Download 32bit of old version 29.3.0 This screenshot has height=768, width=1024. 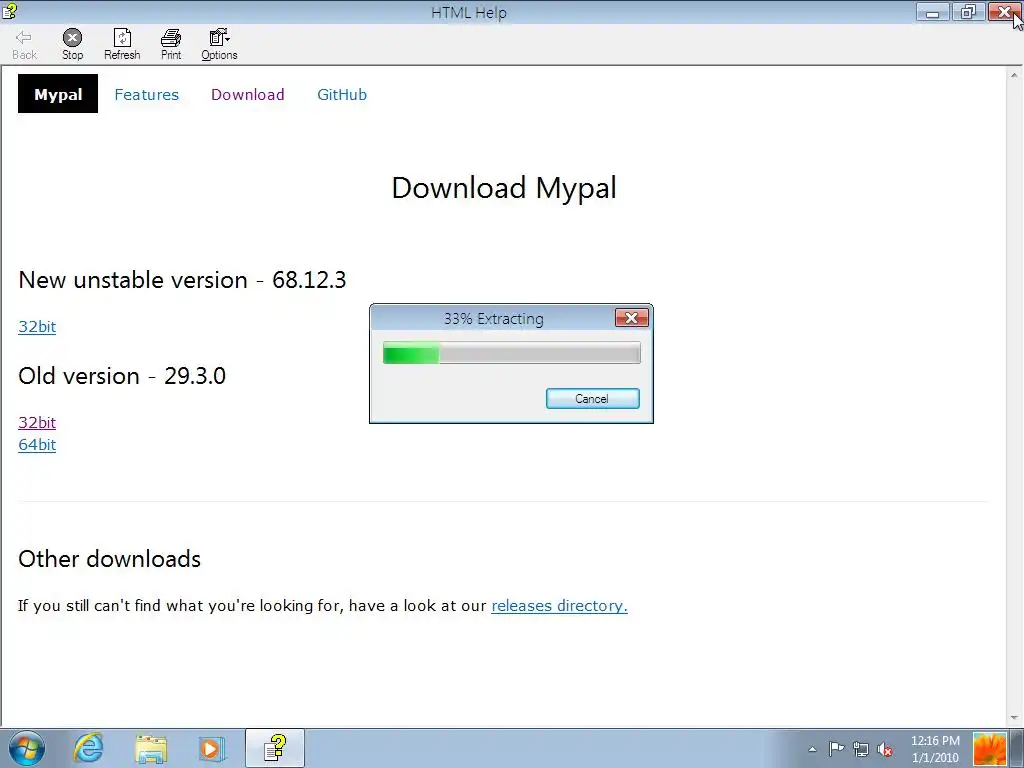coord(37,423)
